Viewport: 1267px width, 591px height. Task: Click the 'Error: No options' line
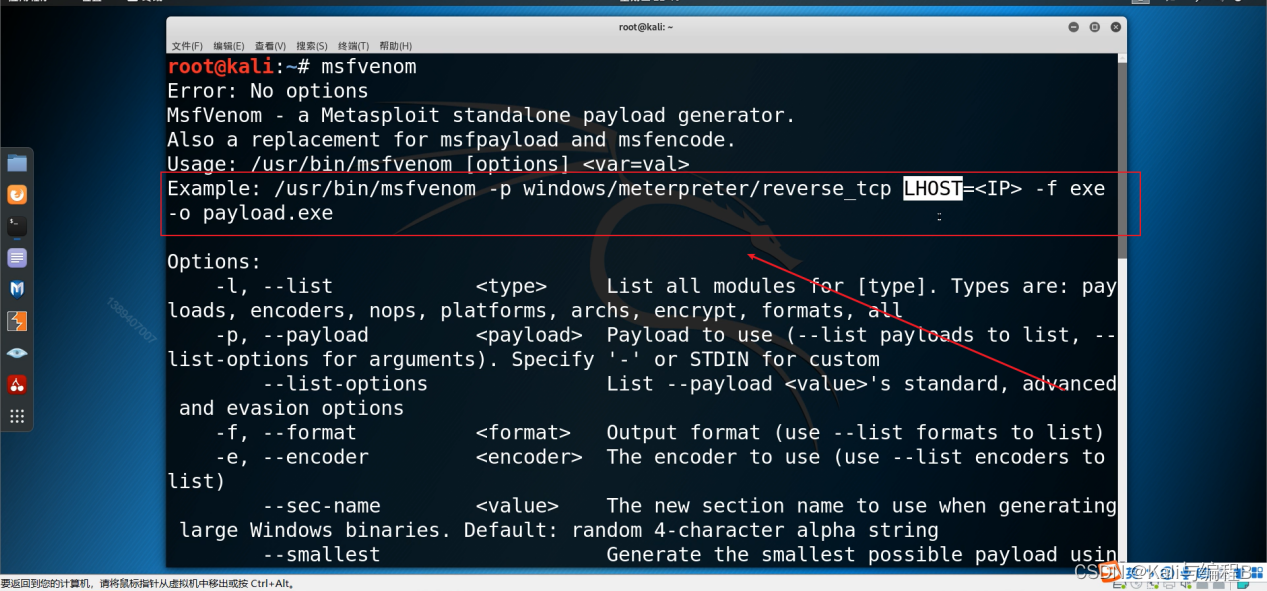point(268,91)
